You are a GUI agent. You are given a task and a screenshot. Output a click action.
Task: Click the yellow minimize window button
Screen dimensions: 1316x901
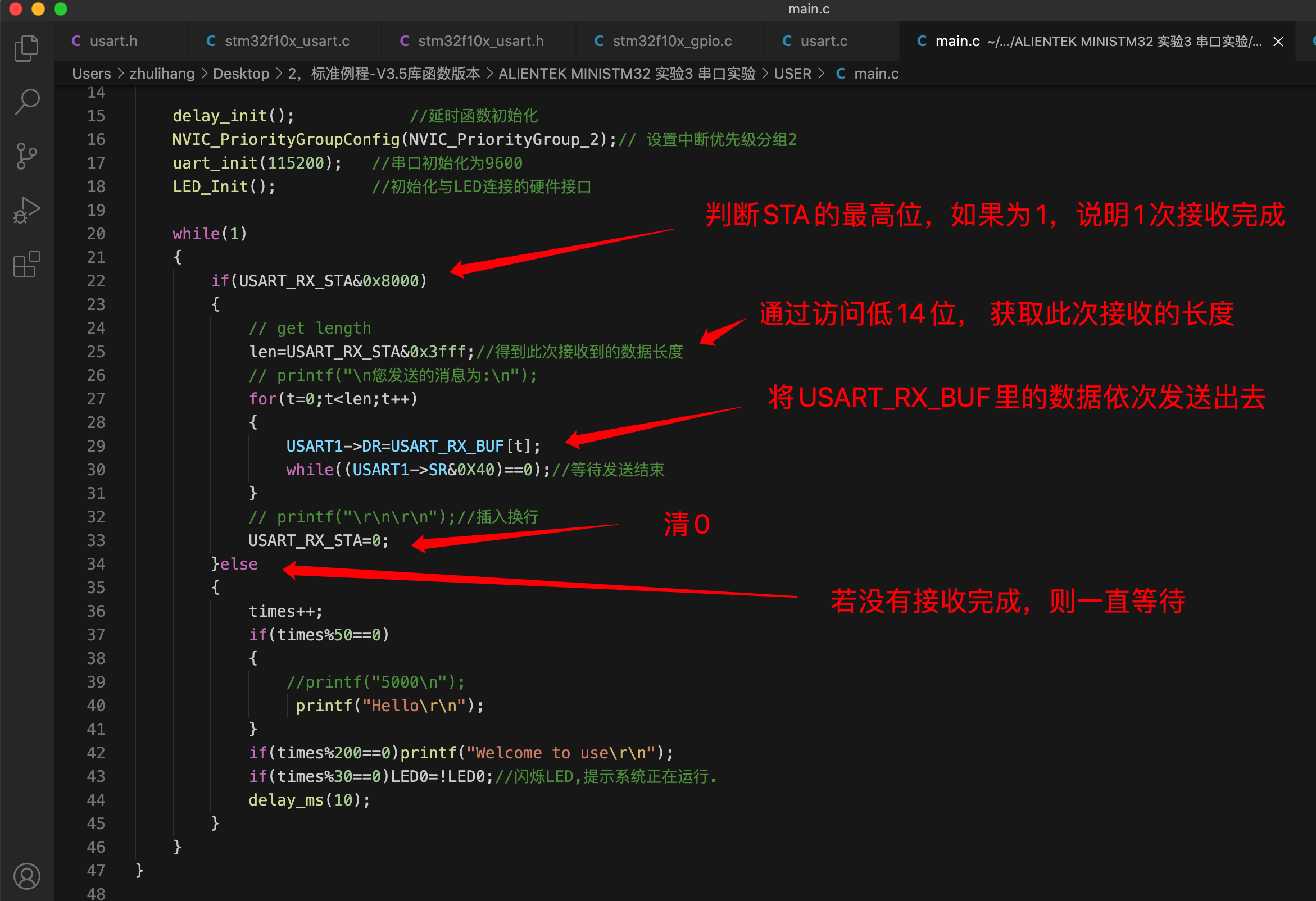(x=38, y=8)
